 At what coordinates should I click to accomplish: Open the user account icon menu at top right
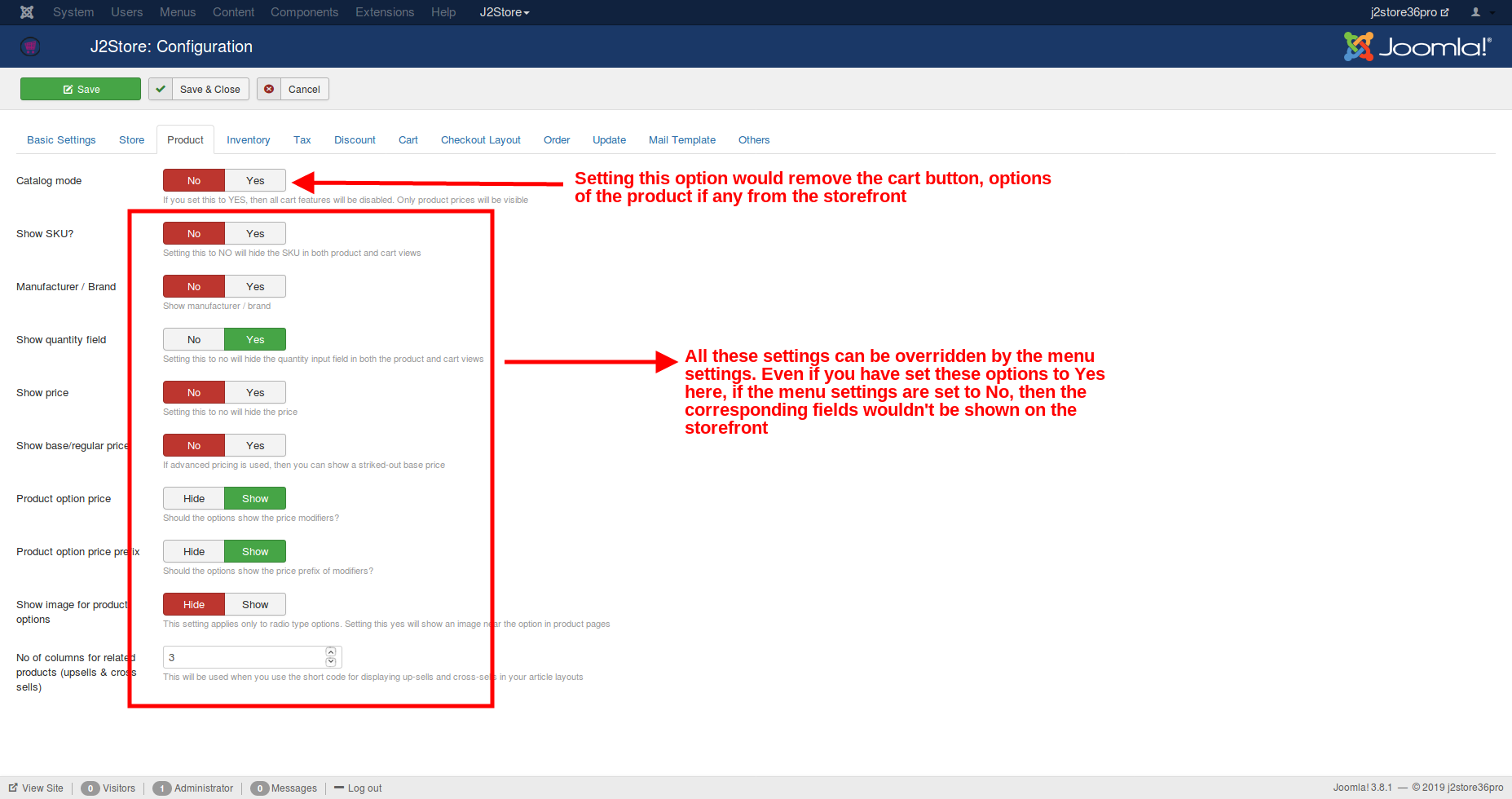click(1481, 12)
